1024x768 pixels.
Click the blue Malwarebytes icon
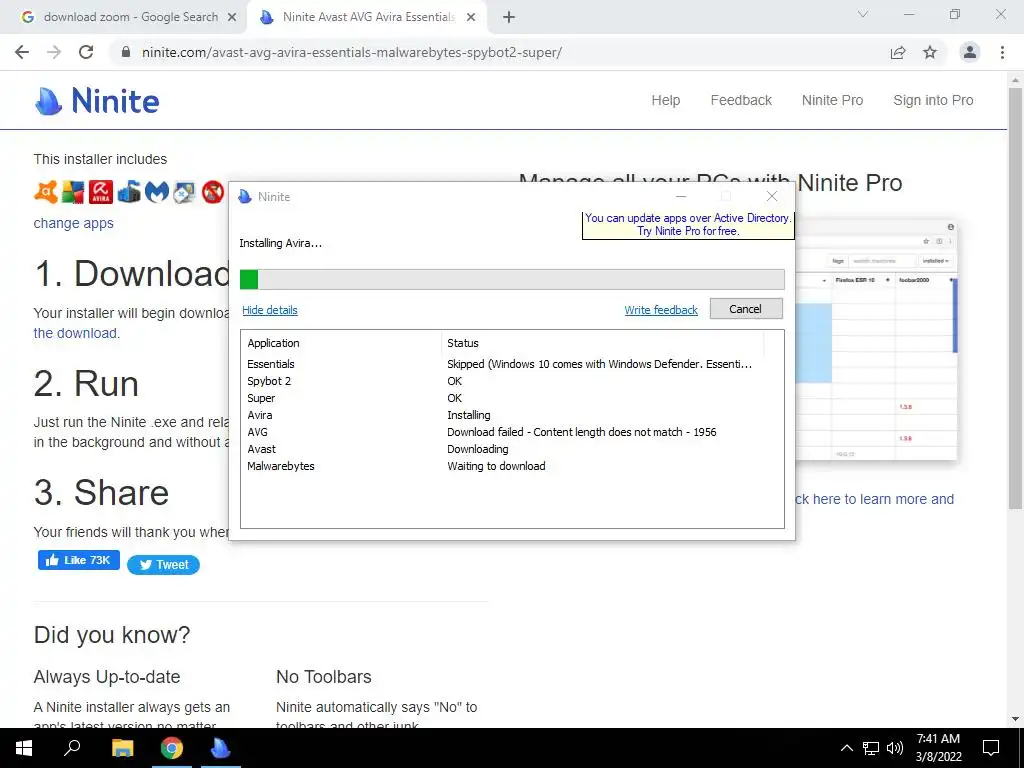pyautogui.click(x=157, y=193)
